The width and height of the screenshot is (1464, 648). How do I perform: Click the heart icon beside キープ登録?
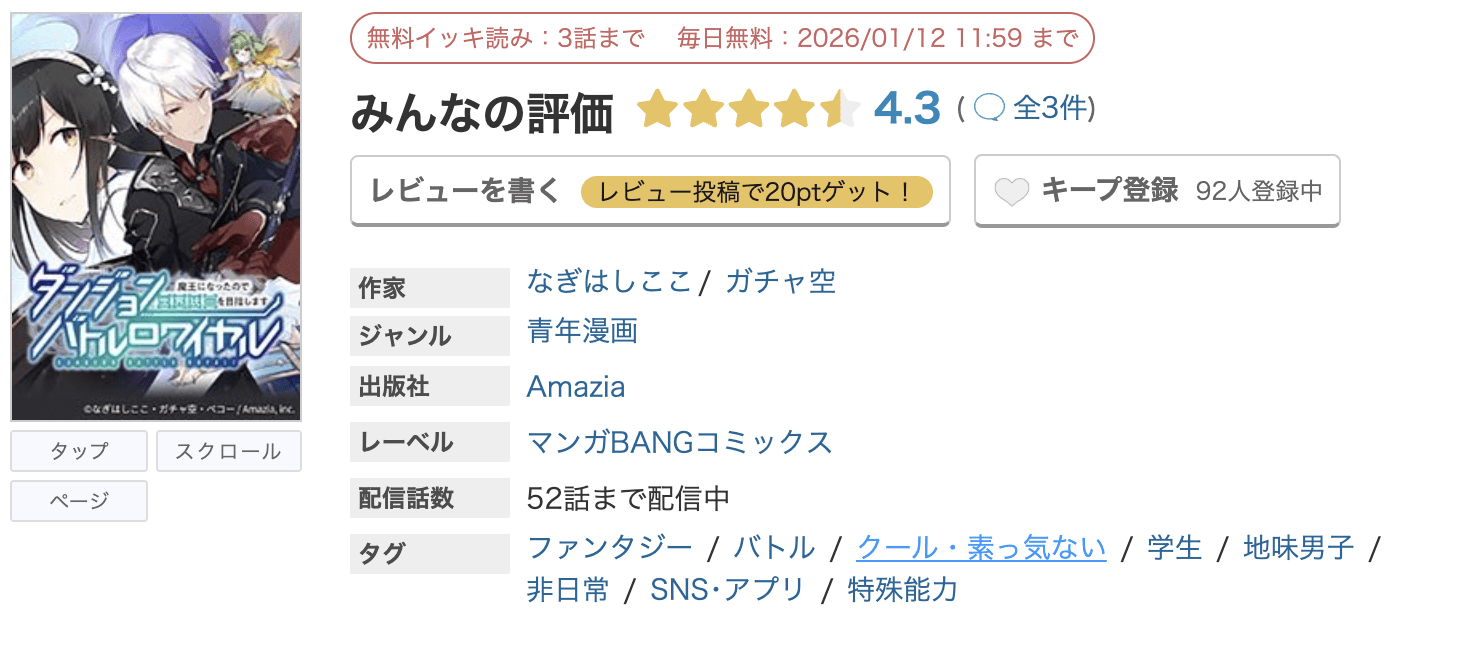[1011, 191]
